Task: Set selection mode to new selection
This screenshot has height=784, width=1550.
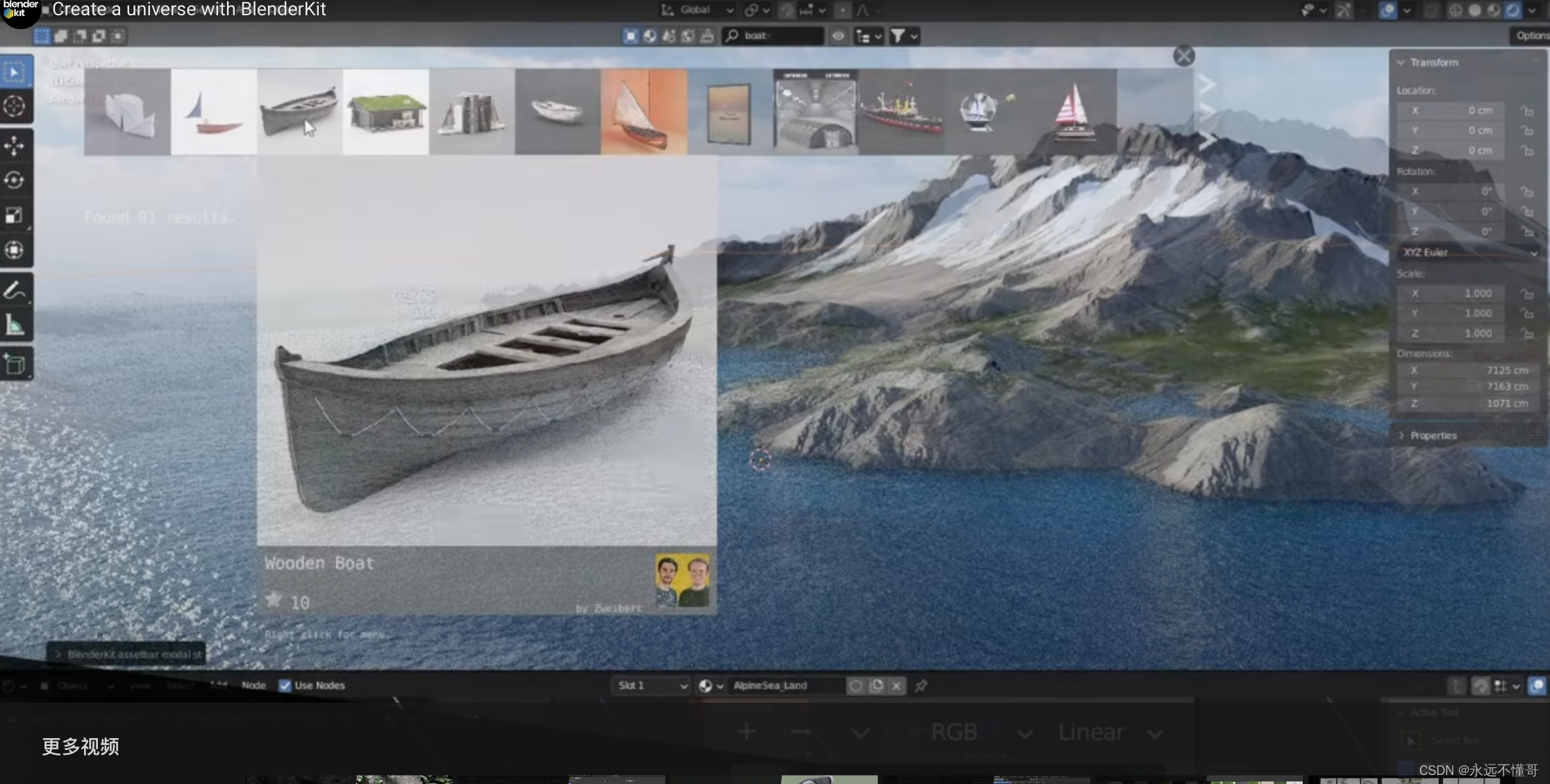Action: (42, 36)
